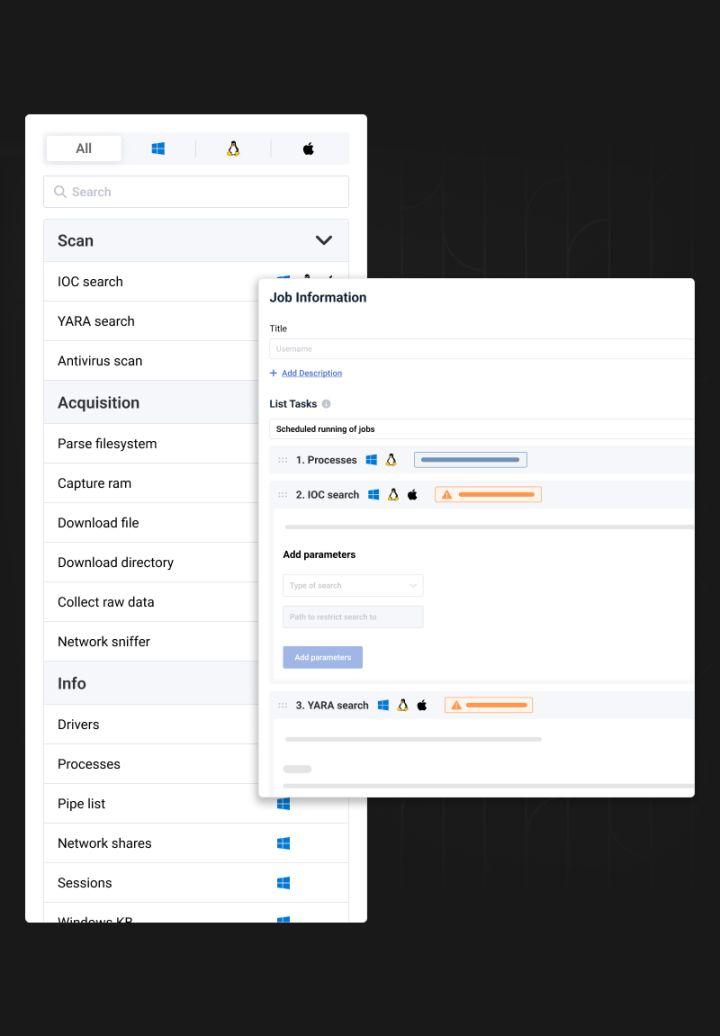720x1036 pixels.
Task: Click the warning icon next to YARA search task
Action: pos(456,705)
